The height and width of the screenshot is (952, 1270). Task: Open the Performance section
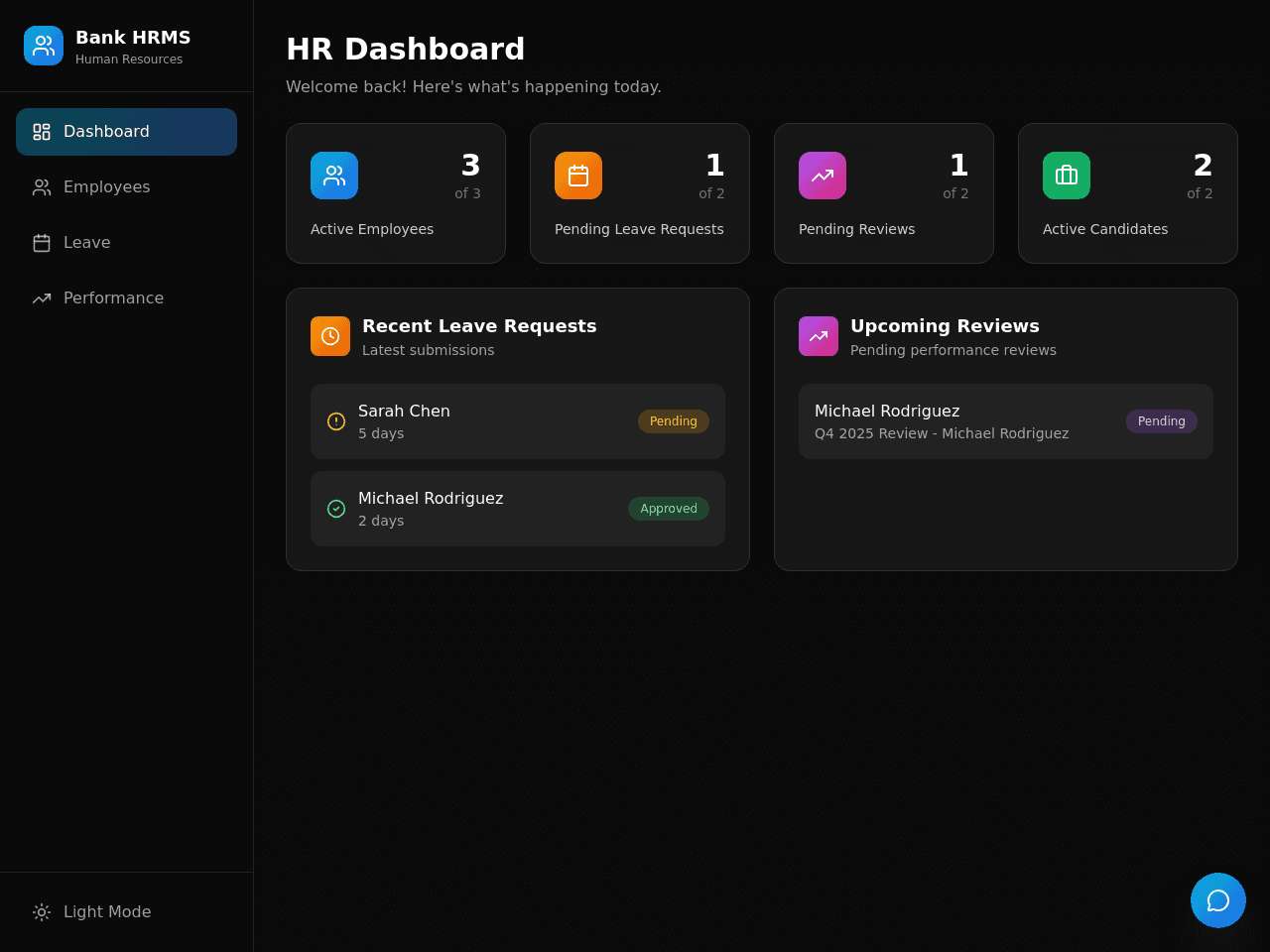126,298
